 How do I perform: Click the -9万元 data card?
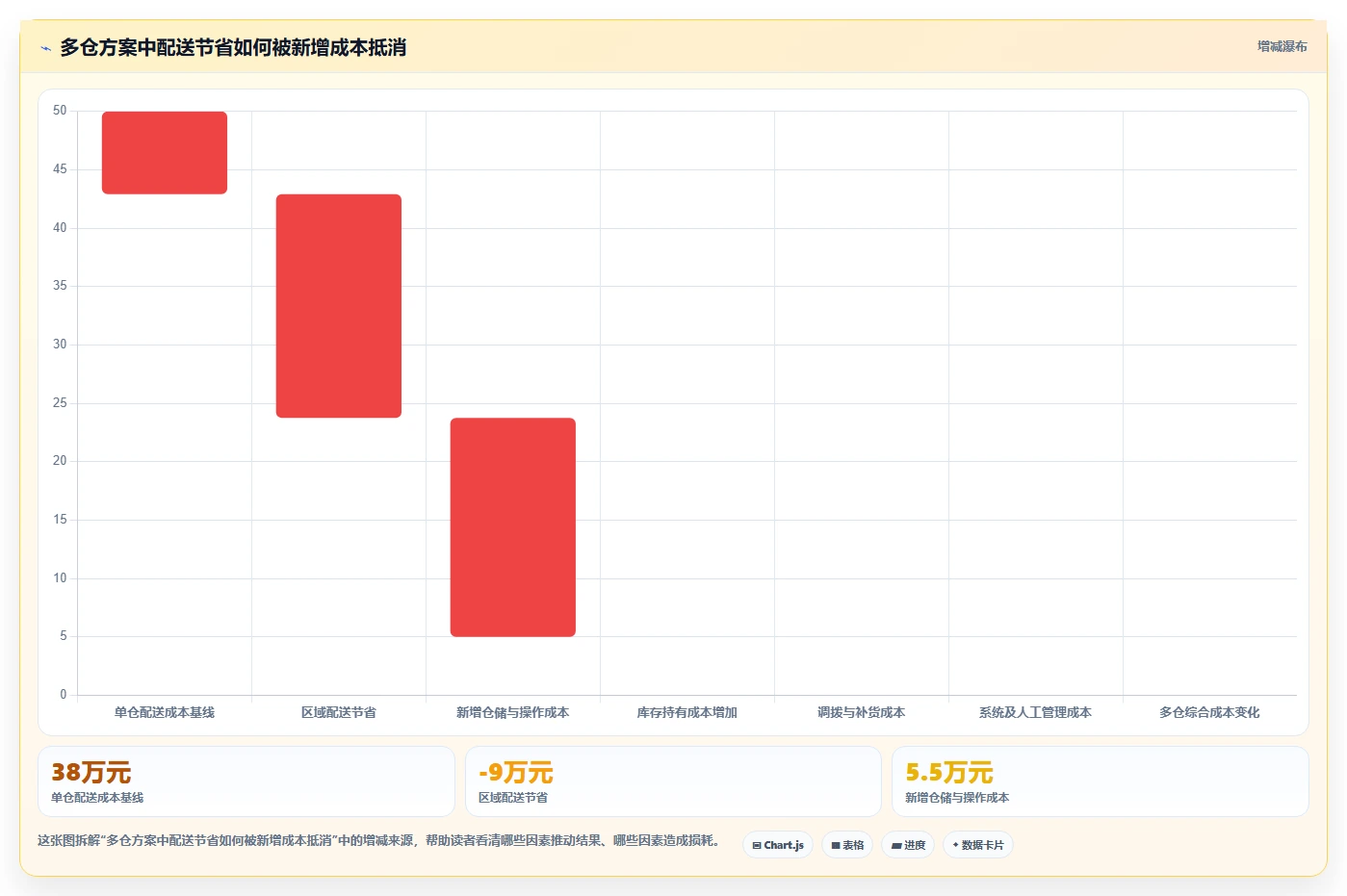click(x=673, y=781)
